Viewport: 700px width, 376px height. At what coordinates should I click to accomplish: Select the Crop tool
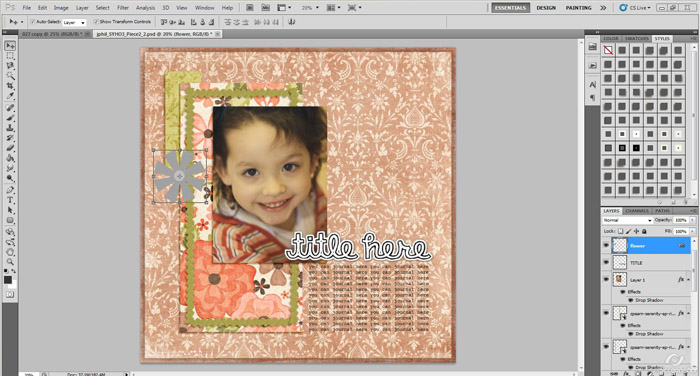point(10,86)
